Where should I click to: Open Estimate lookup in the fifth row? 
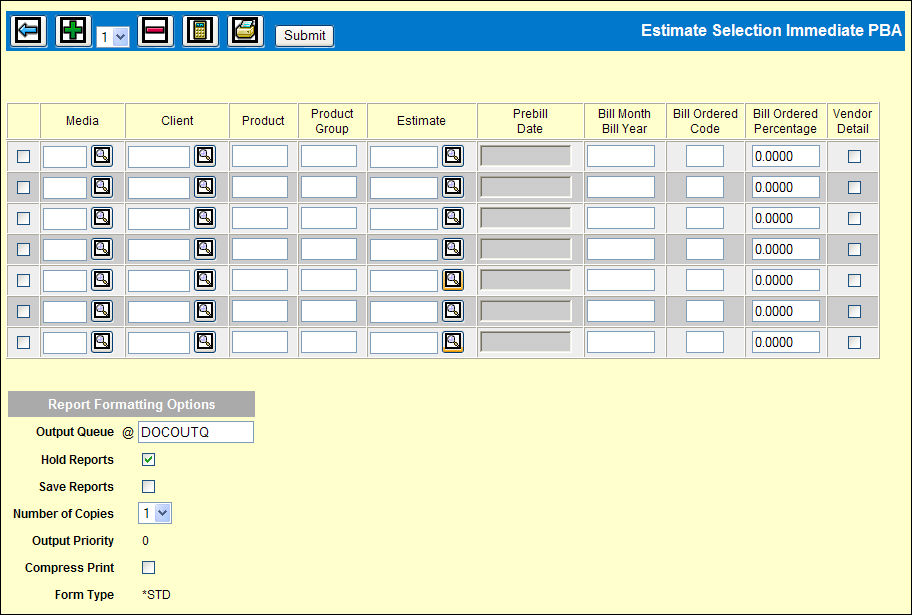pyautogui.click(x=453, y=280)
